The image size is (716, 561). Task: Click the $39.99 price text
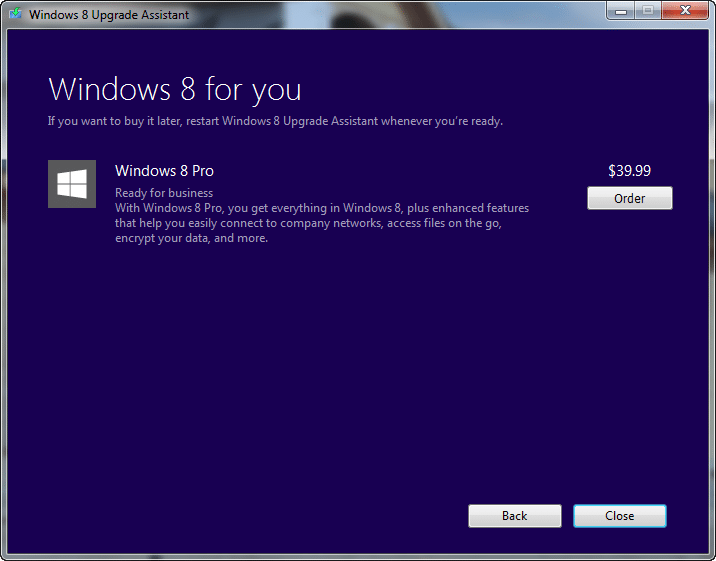pyautogui.click(x=629, y=171)
